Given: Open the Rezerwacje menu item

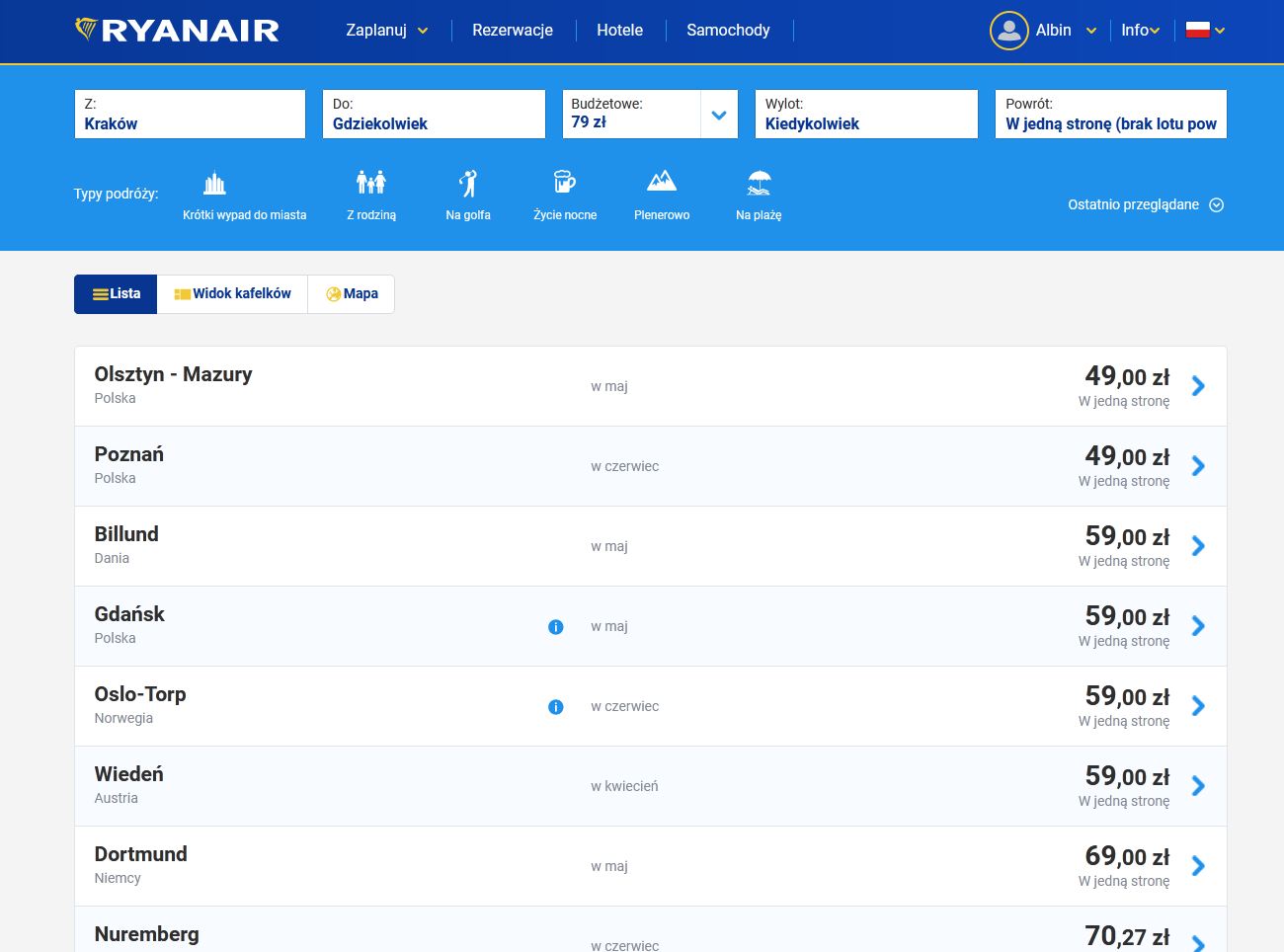Looking at the screenshot, I should pyautogui.click(x=512, y=31).
